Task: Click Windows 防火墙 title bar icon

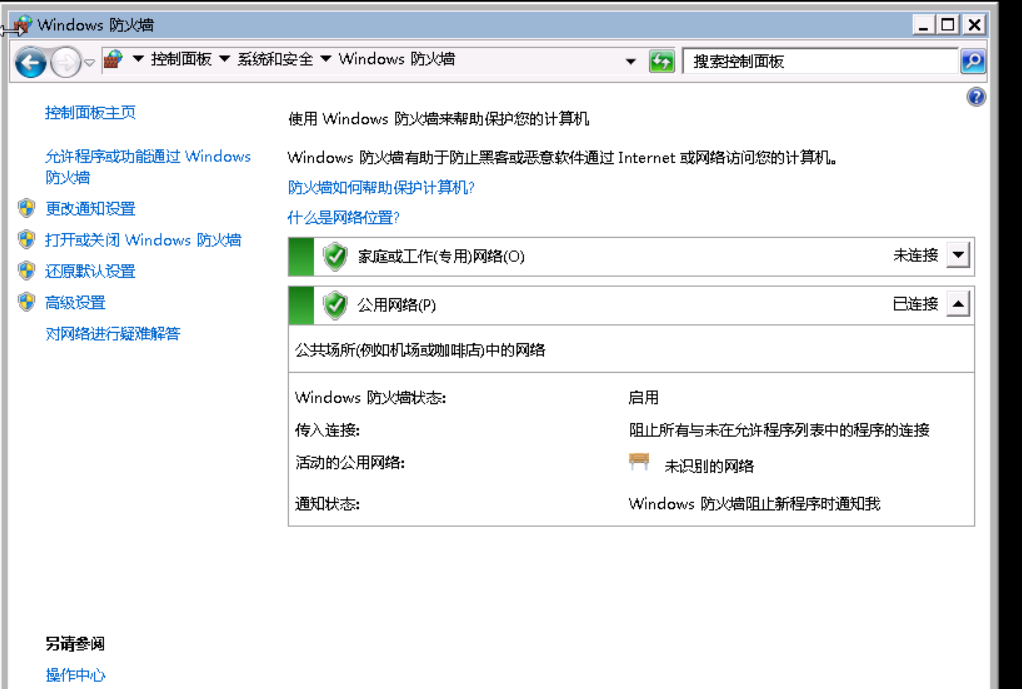Action: (22, 25)
